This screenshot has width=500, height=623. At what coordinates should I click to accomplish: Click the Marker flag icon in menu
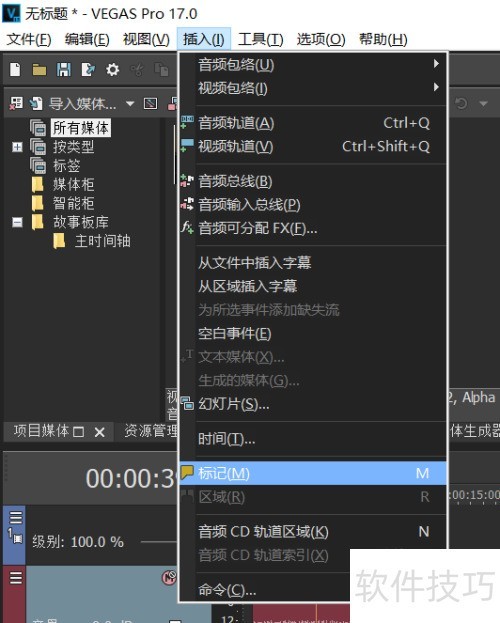tap(187, 472)
